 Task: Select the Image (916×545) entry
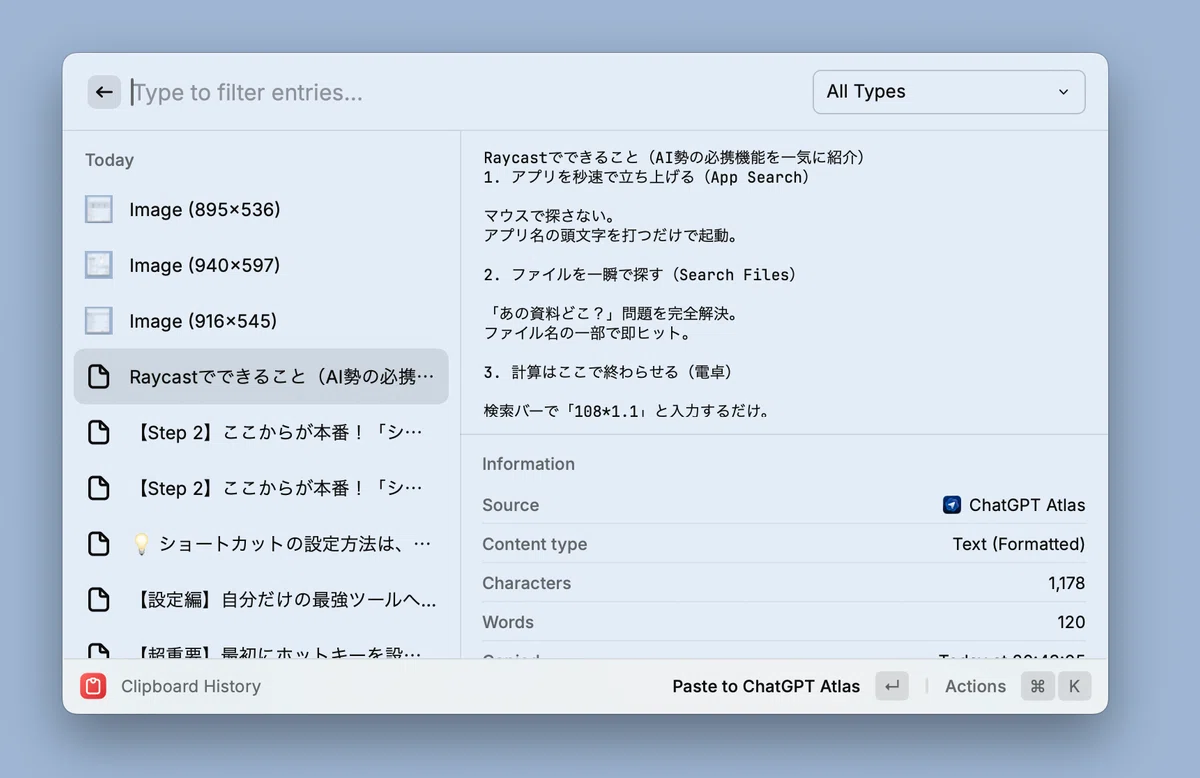tap(260, 321)
